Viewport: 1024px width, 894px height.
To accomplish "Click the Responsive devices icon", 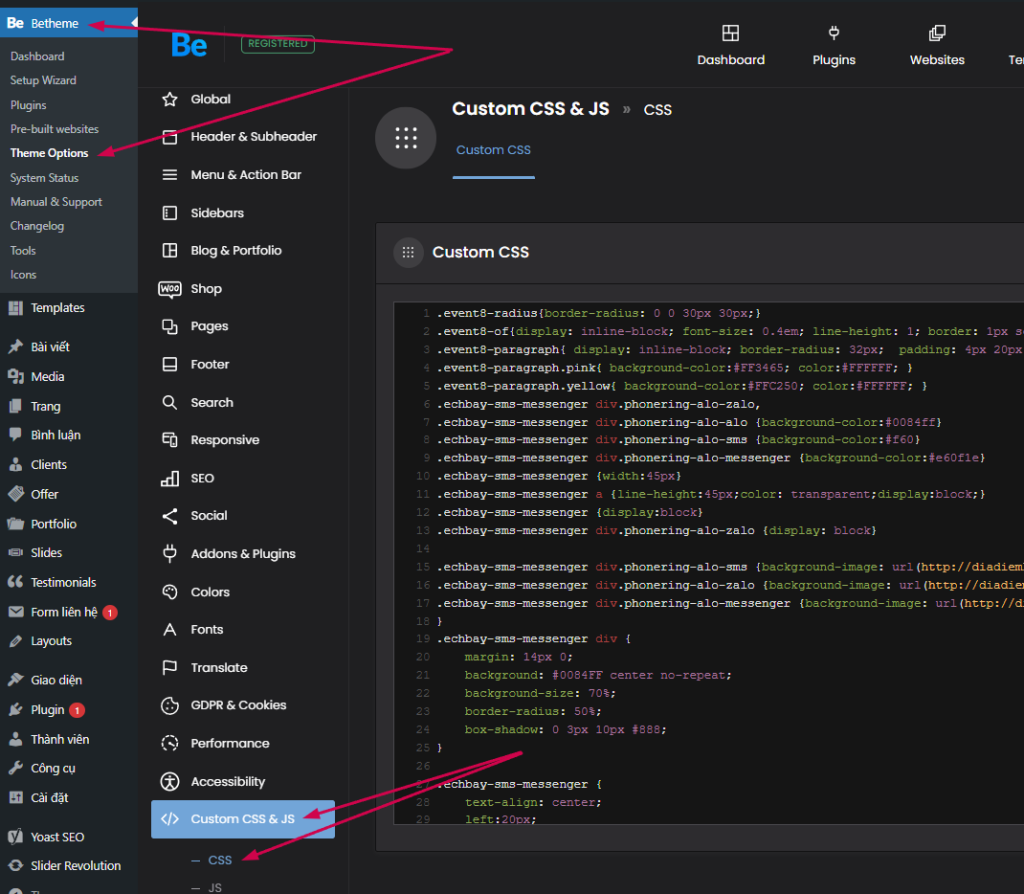I will [x=170, y=440].
